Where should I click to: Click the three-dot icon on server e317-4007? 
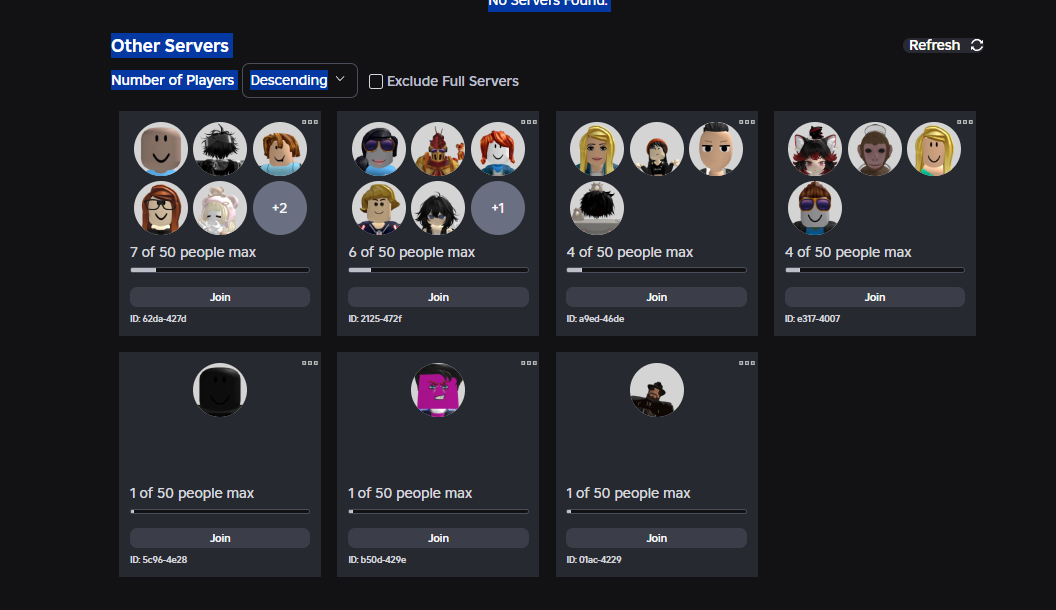coord(965,122)
